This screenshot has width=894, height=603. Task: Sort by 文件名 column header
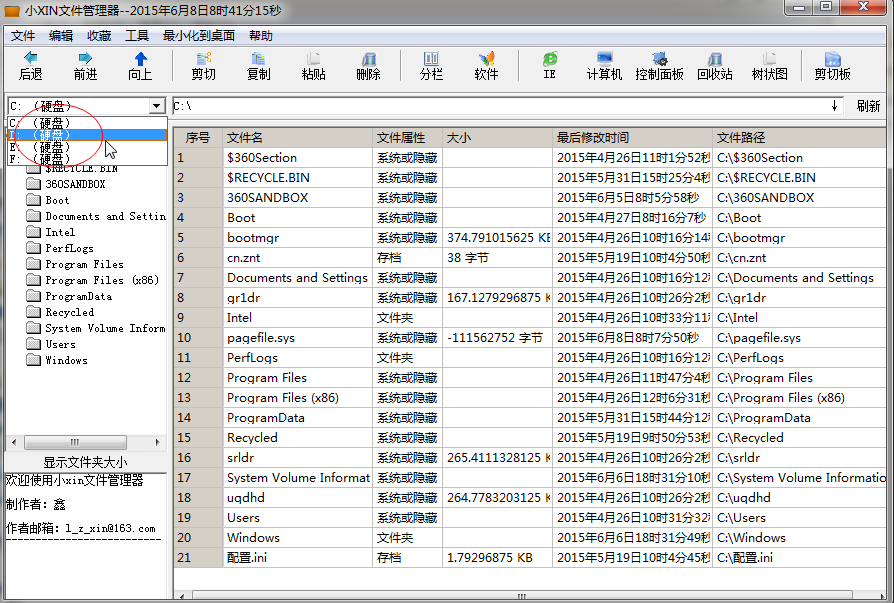coord(297,137)
